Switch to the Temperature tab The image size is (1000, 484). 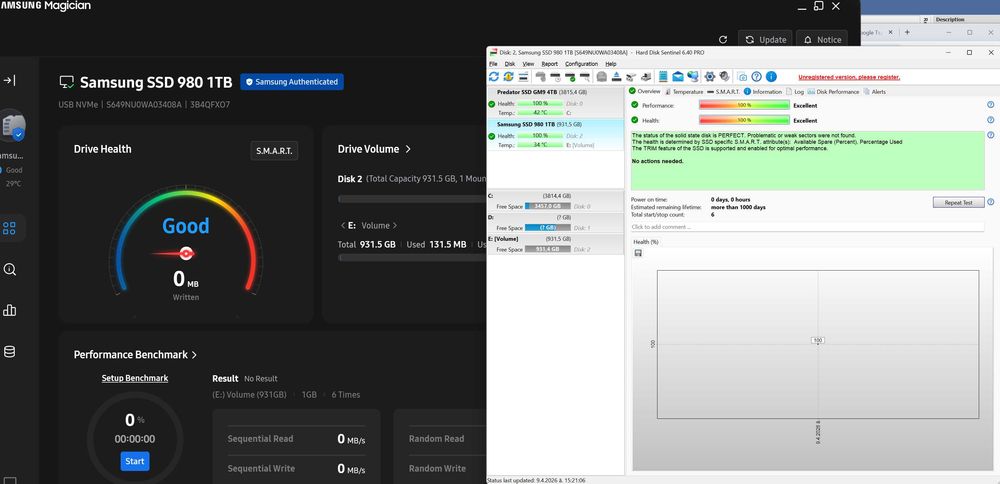684,92
